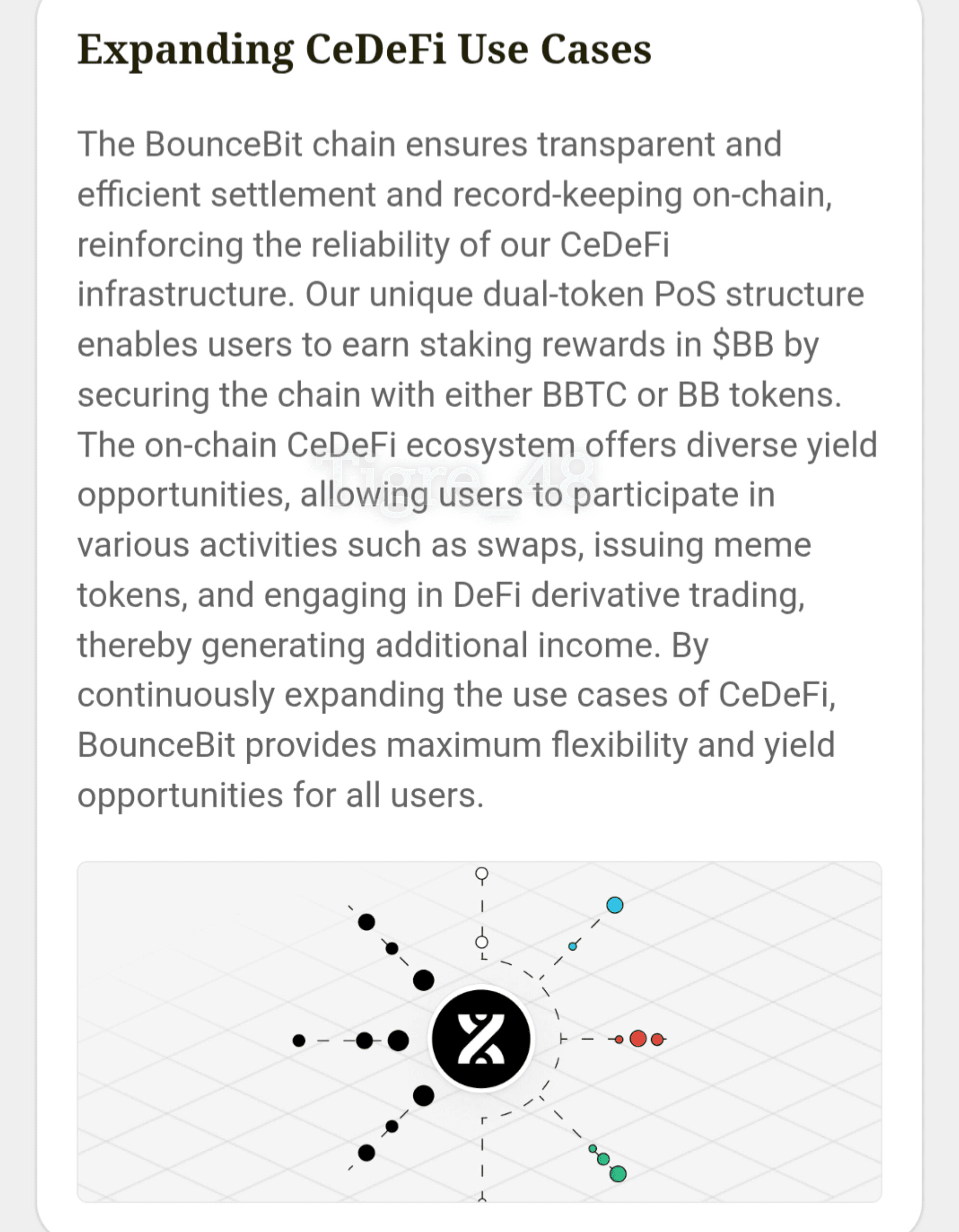The image size is (959, 1232).
Task: Click the hollow white node above logo
Action: [482, 942]
